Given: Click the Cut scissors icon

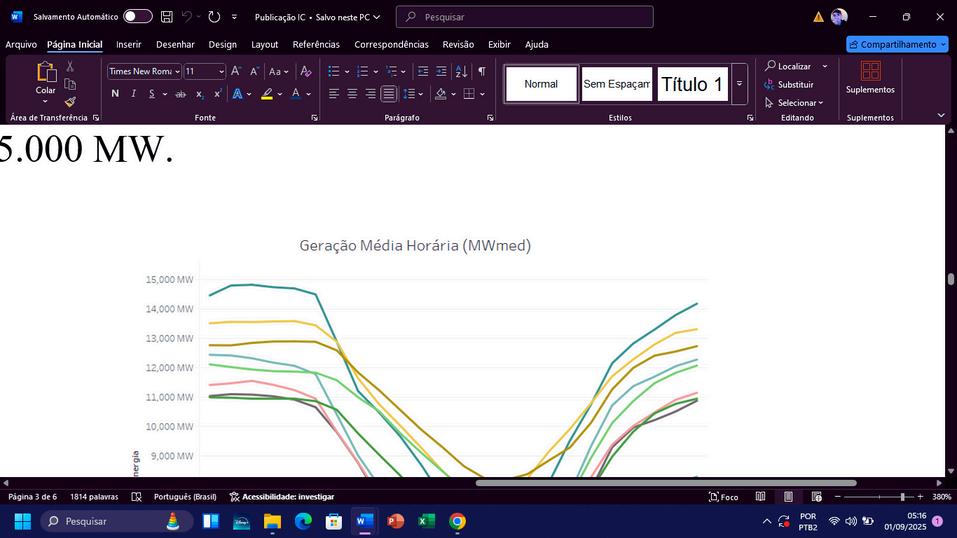Looking at the screenshot, I should (x=70, y=66).
